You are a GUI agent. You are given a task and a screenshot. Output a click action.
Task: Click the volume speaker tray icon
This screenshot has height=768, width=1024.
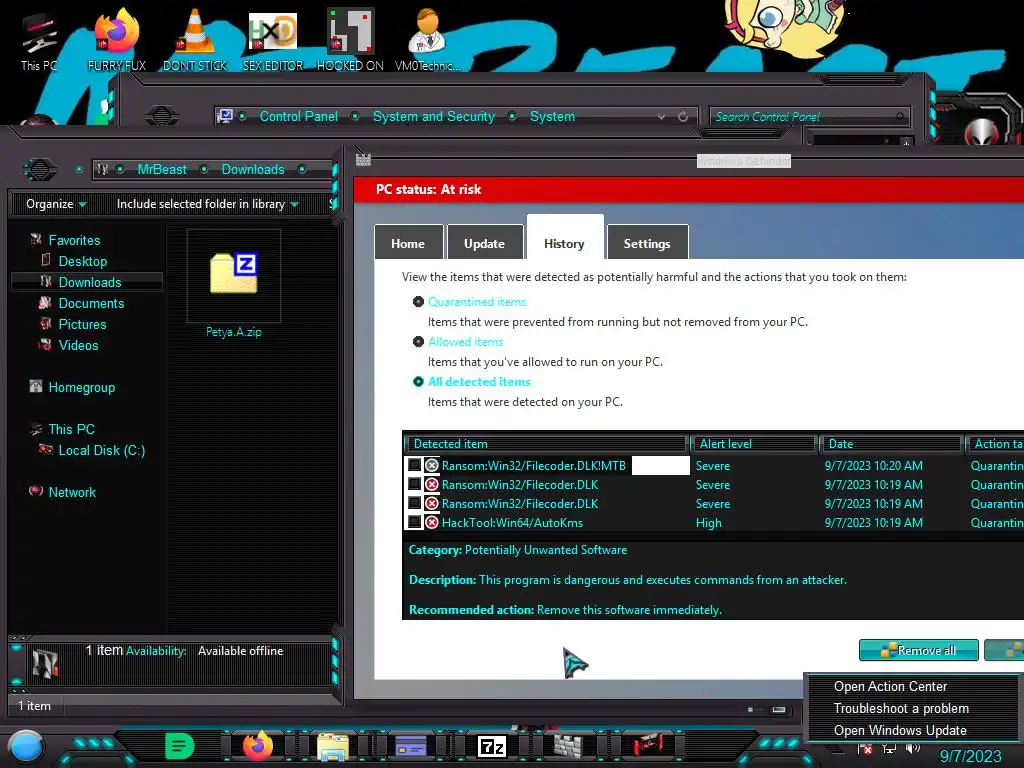coord(912,749)
